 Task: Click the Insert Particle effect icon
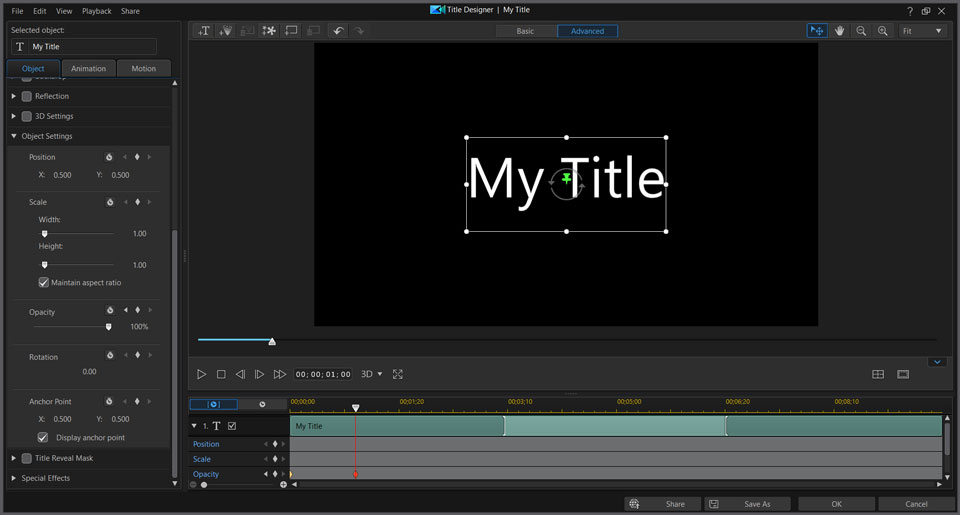tap(269, 31)
